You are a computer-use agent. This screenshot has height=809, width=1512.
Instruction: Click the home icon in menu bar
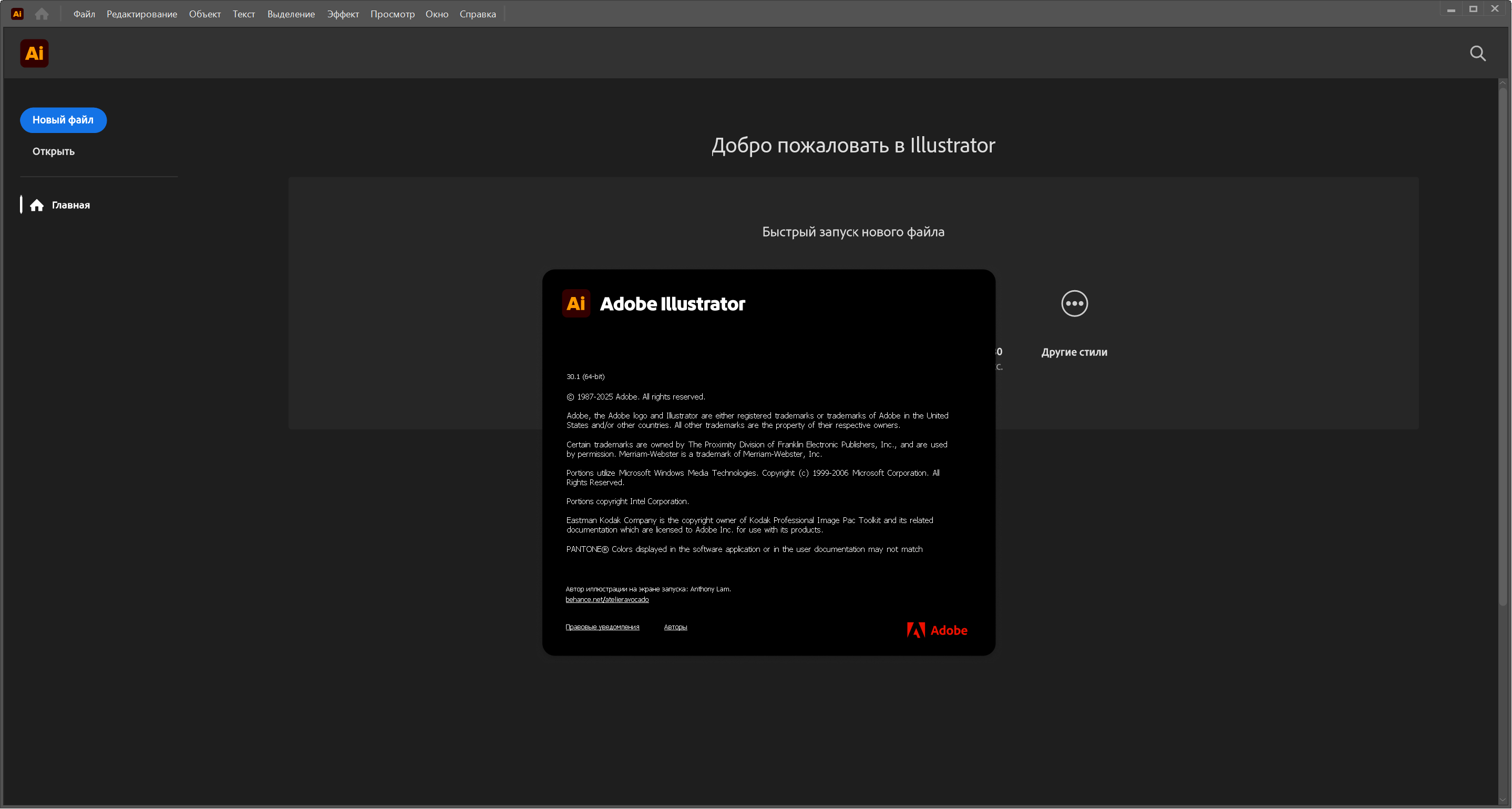(42, 14)
